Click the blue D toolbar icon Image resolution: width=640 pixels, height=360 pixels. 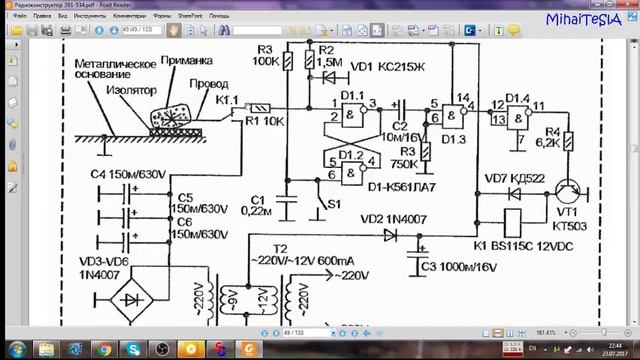[470, 30]
